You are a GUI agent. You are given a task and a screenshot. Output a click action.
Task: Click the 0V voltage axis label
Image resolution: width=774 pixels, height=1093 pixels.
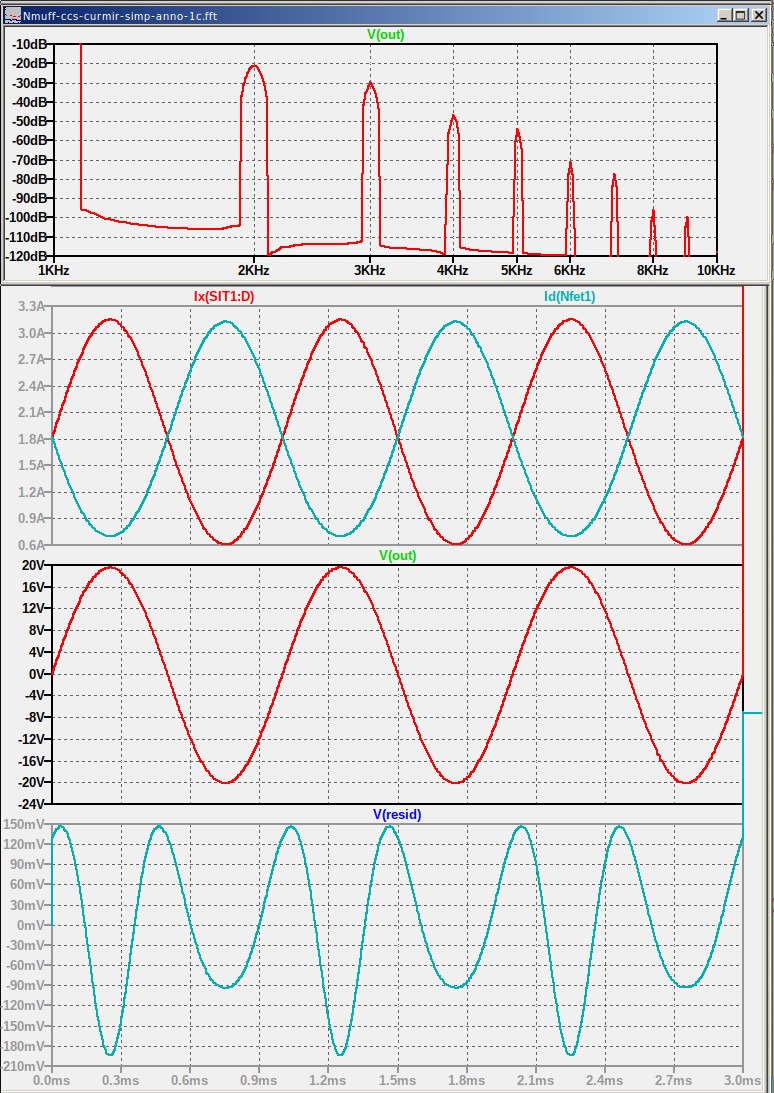pos(38,673)
